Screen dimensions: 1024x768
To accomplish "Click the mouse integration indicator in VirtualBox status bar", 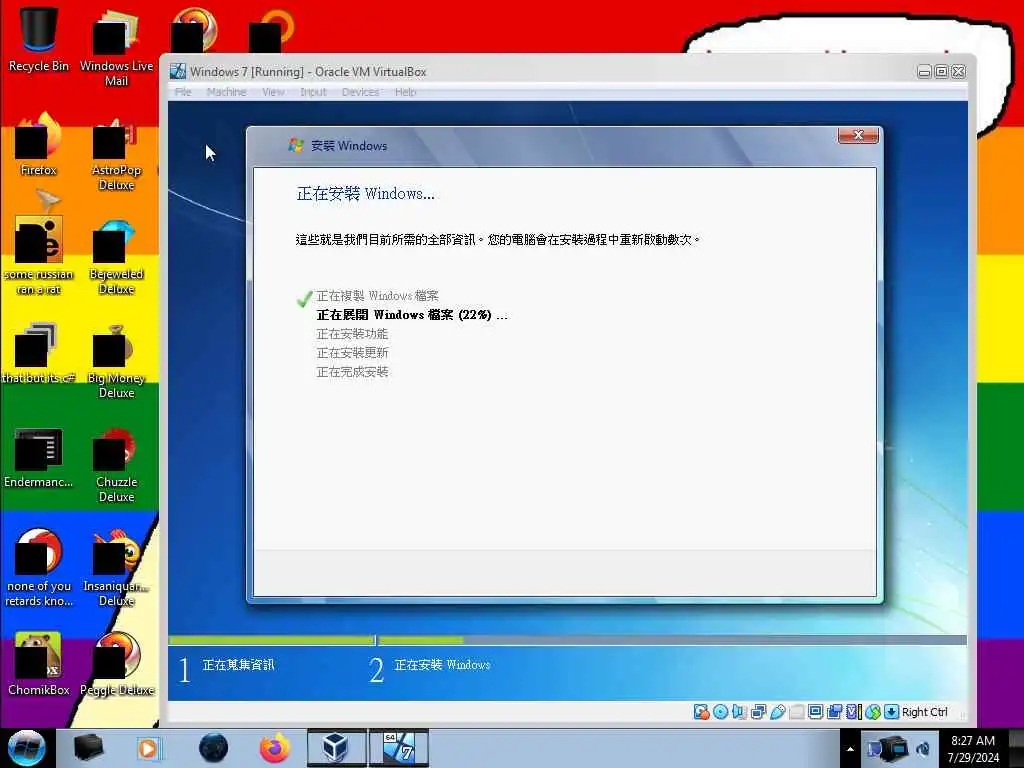I will coord(872,712).
